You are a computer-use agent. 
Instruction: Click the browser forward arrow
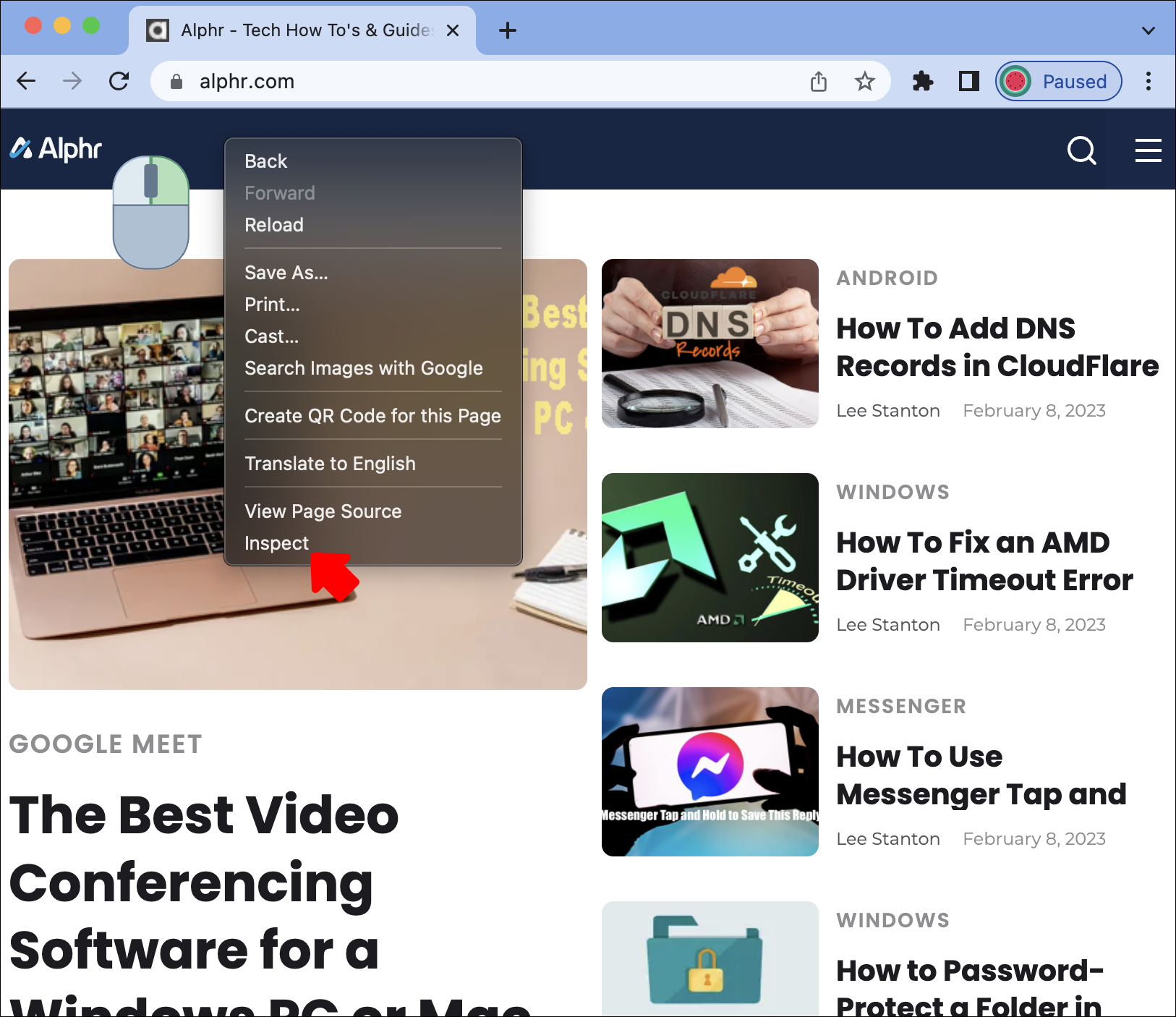(72, 81)
